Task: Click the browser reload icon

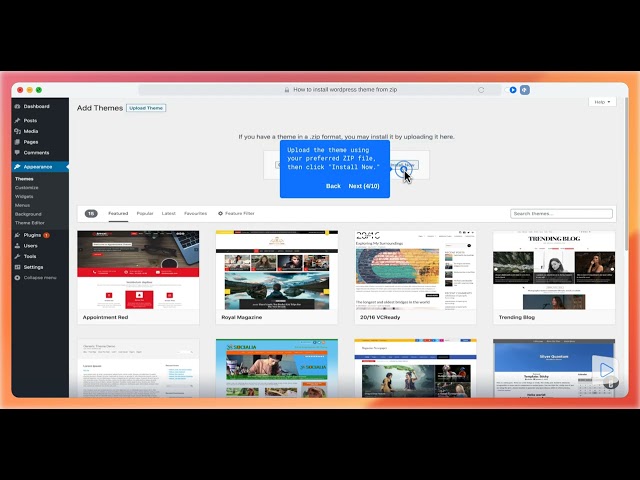Action: coord(481,90)
